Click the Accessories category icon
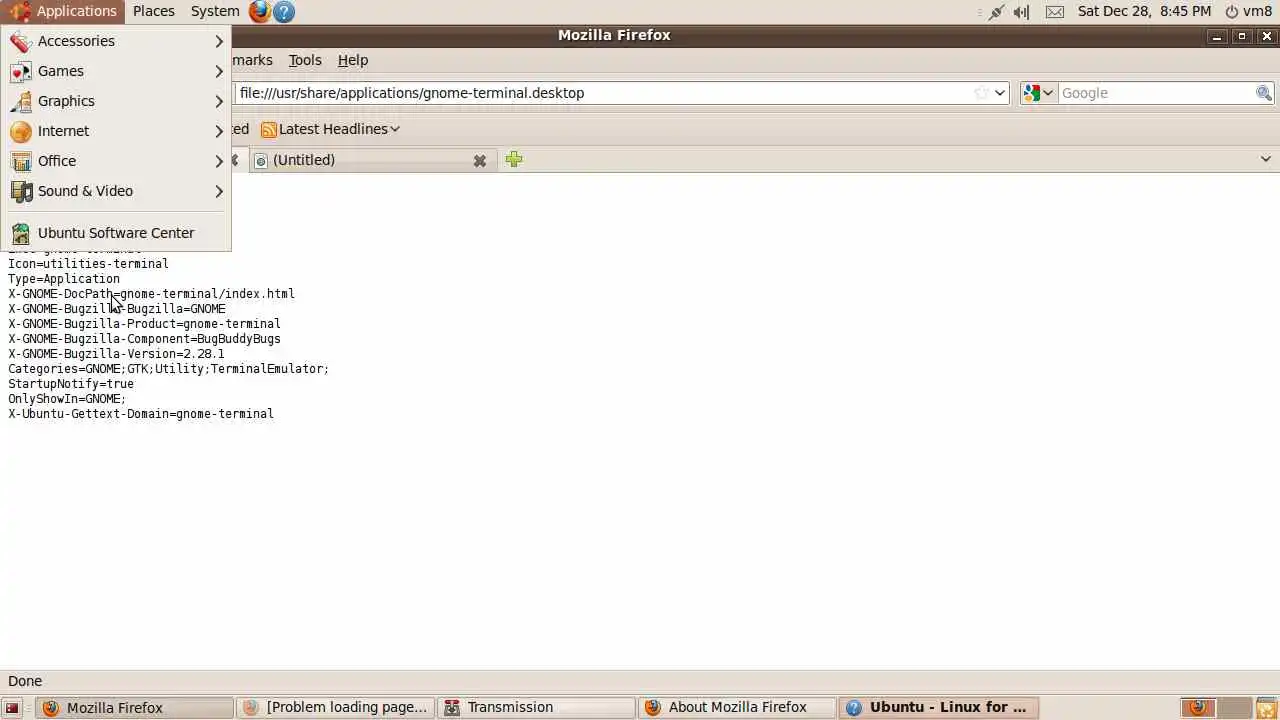 [21, 42]
